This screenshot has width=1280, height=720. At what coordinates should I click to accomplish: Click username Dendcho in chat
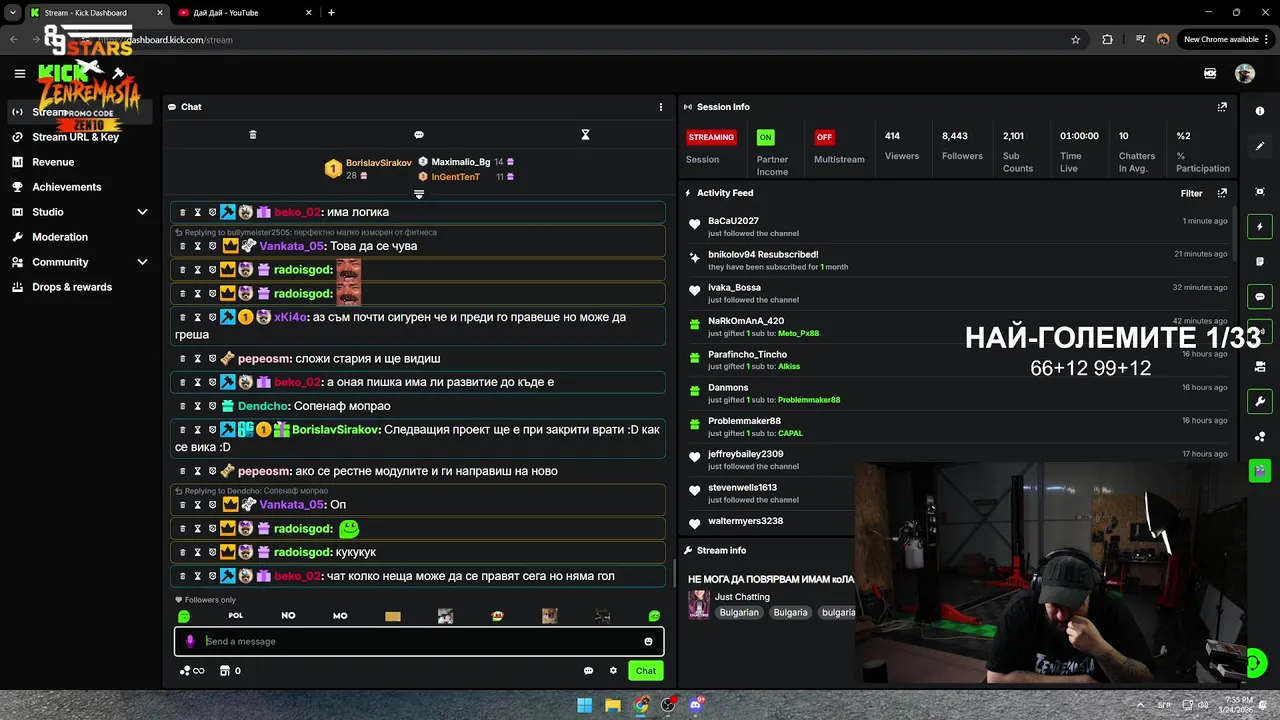pyautogui.click(x=262, y=406)
